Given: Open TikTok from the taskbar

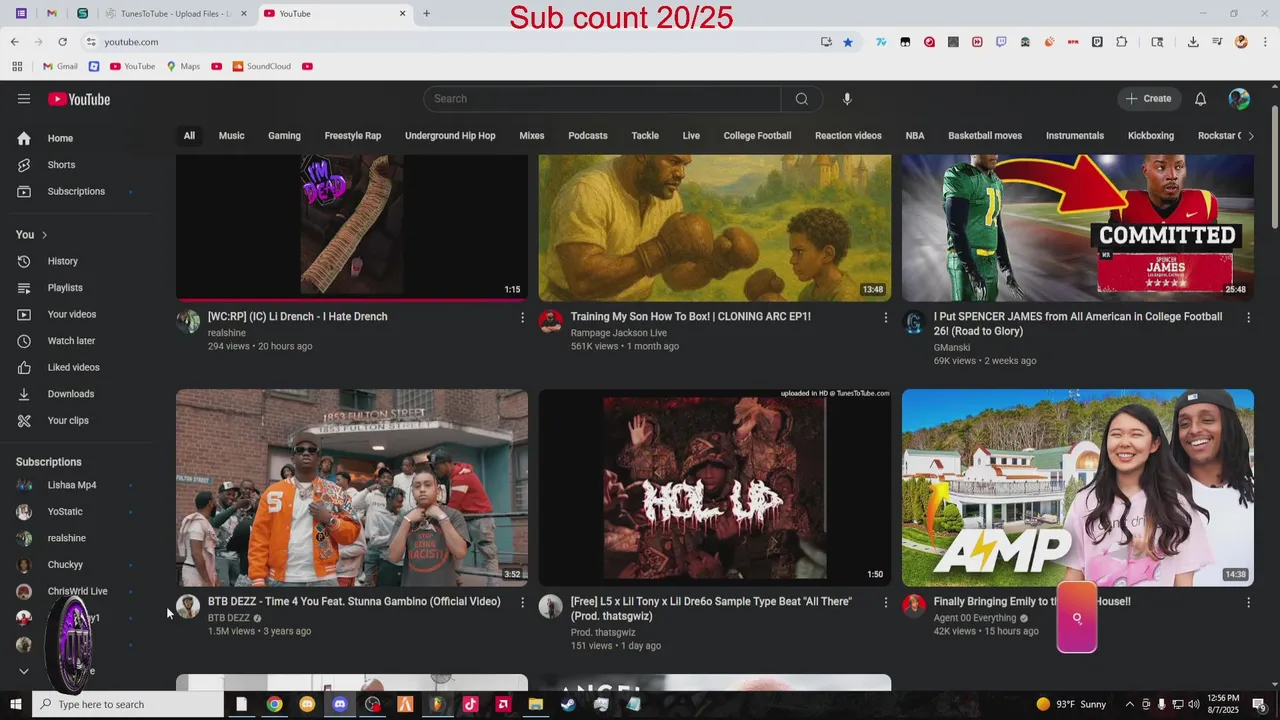Looking at the screenshot, I should coord(470,704).
